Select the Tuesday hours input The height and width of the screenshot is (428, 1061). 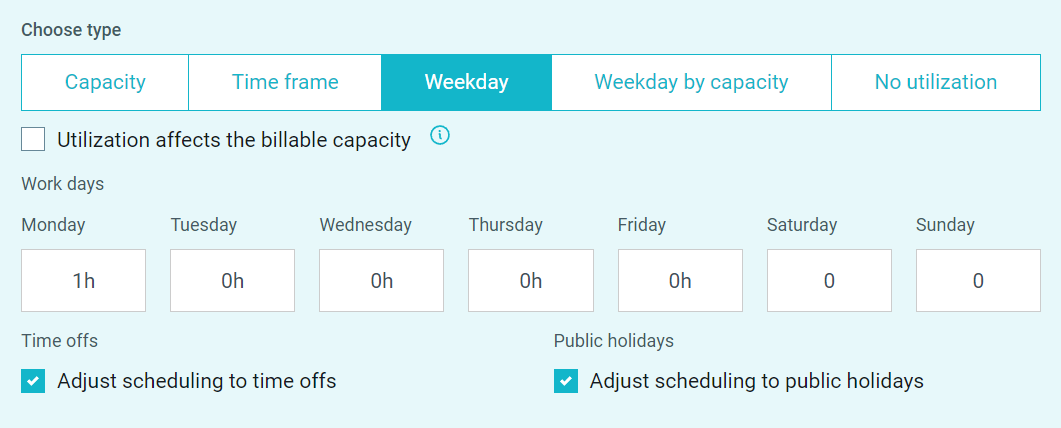232,281
